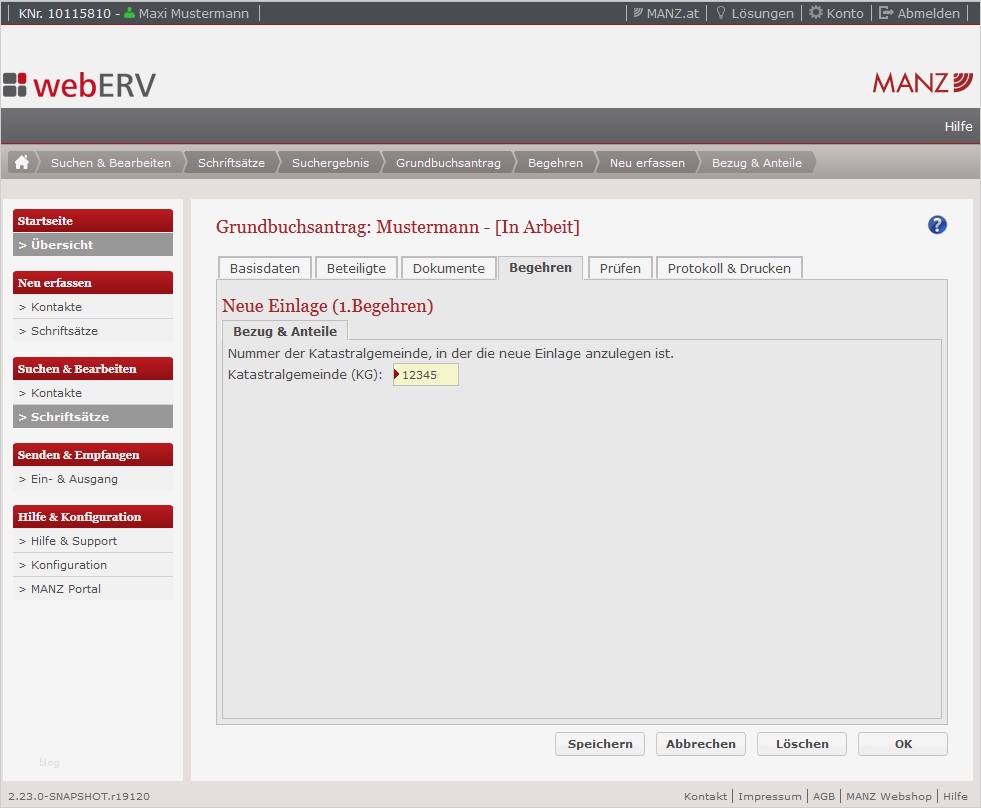Open MANZ Portal in sidebar

(93, 588)
